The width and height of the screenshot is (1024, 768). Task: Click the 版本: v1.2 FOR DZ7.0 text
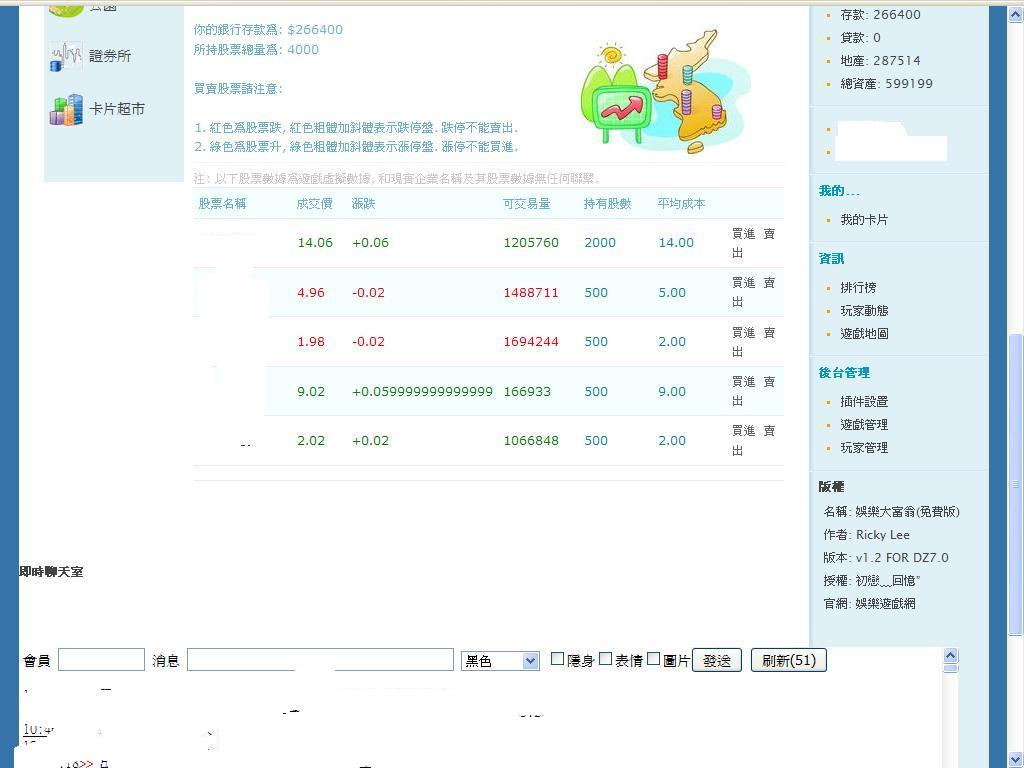(886, 558)
